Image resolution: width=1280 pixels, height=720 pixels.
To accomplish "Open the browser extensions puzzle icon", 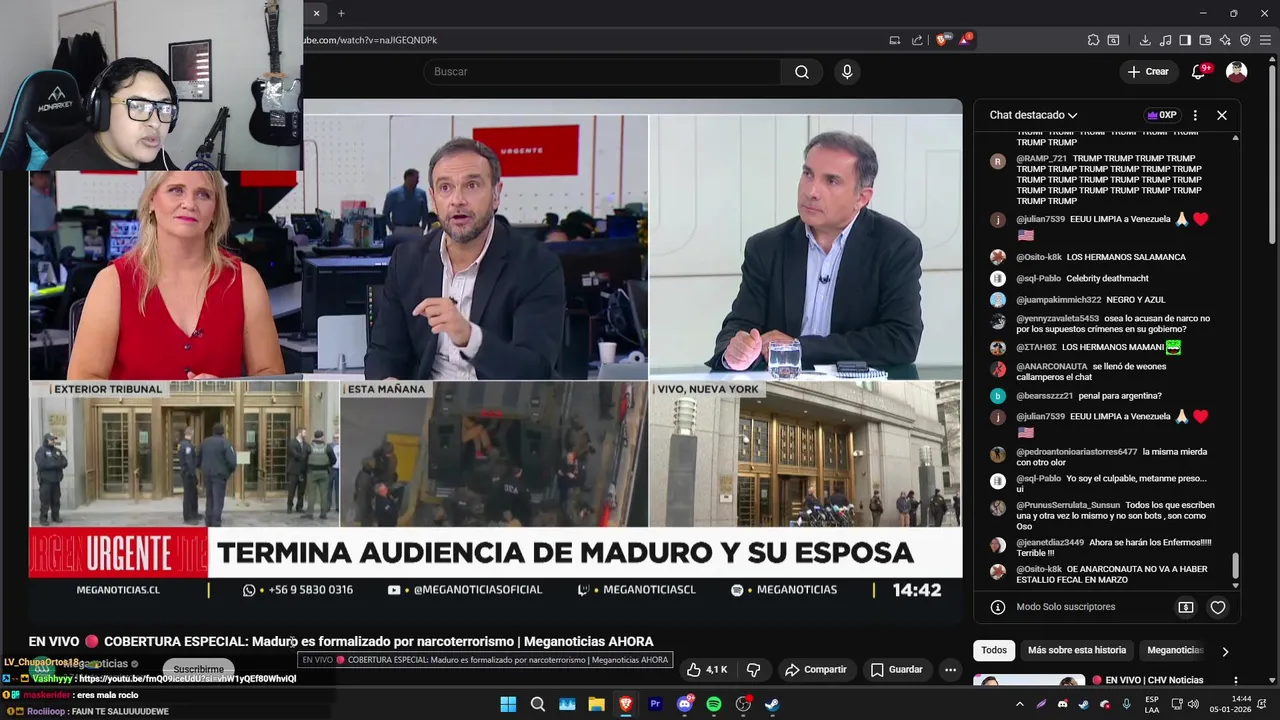I will tap(1093, 40).
